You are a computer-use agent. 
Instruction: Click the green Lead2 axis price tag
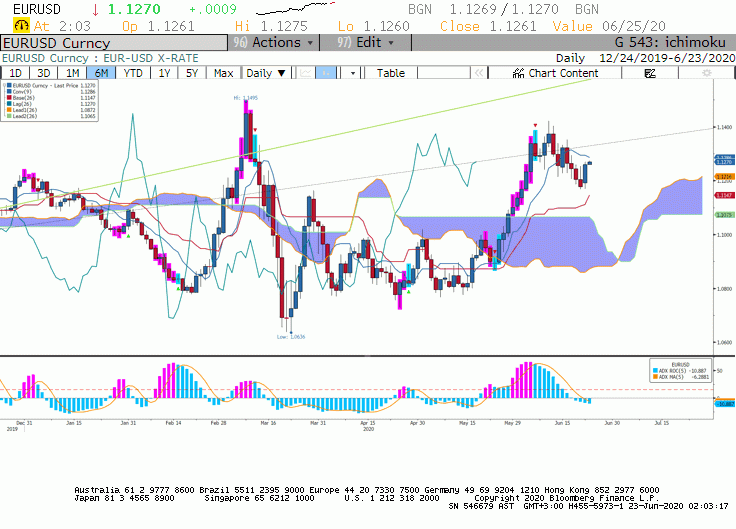(723, 215)
